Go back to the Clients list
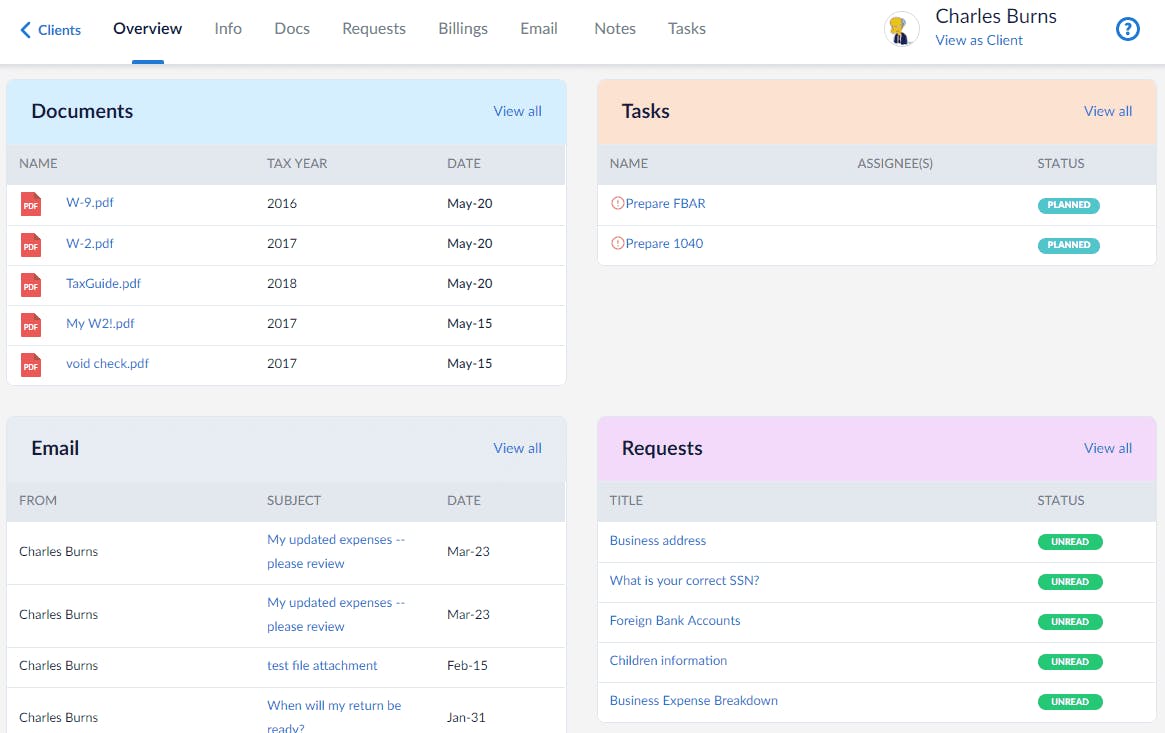Viewport: 1165px width, 733px height. click(x=51, y=30)
